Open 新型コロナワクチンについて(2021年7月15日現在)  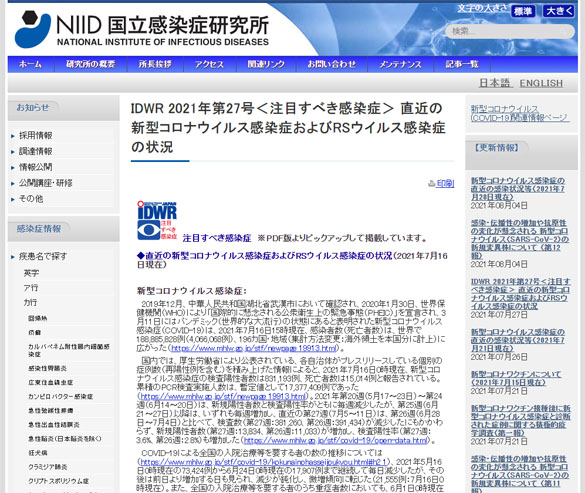pos(516,378)
